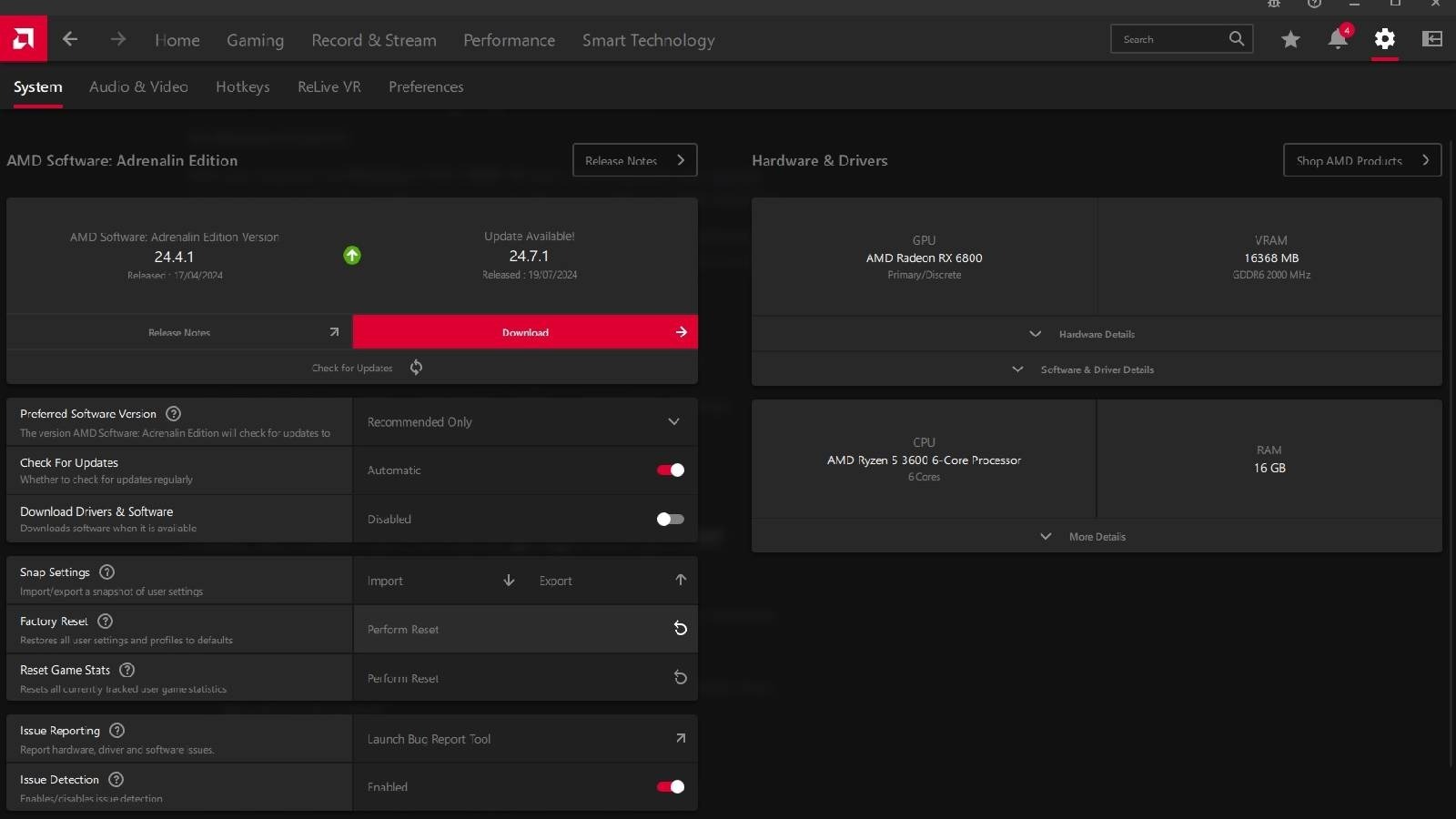Expand CPU More Details section

1097,537
